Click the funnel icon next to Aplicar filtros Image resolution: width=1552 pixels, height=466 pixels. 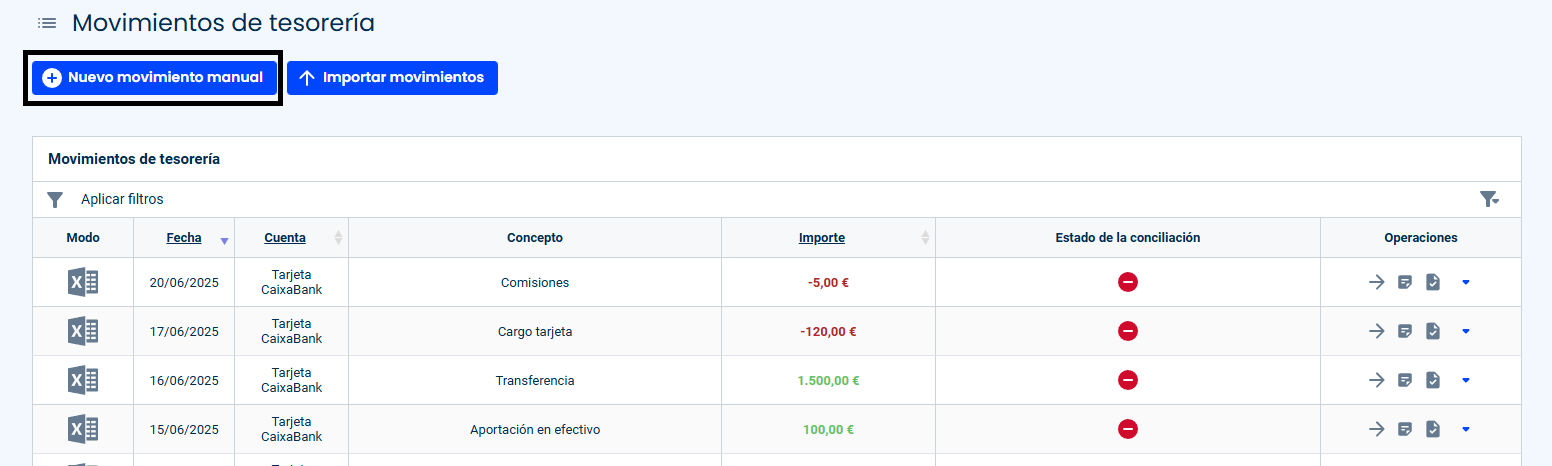(x=55, y=199)
